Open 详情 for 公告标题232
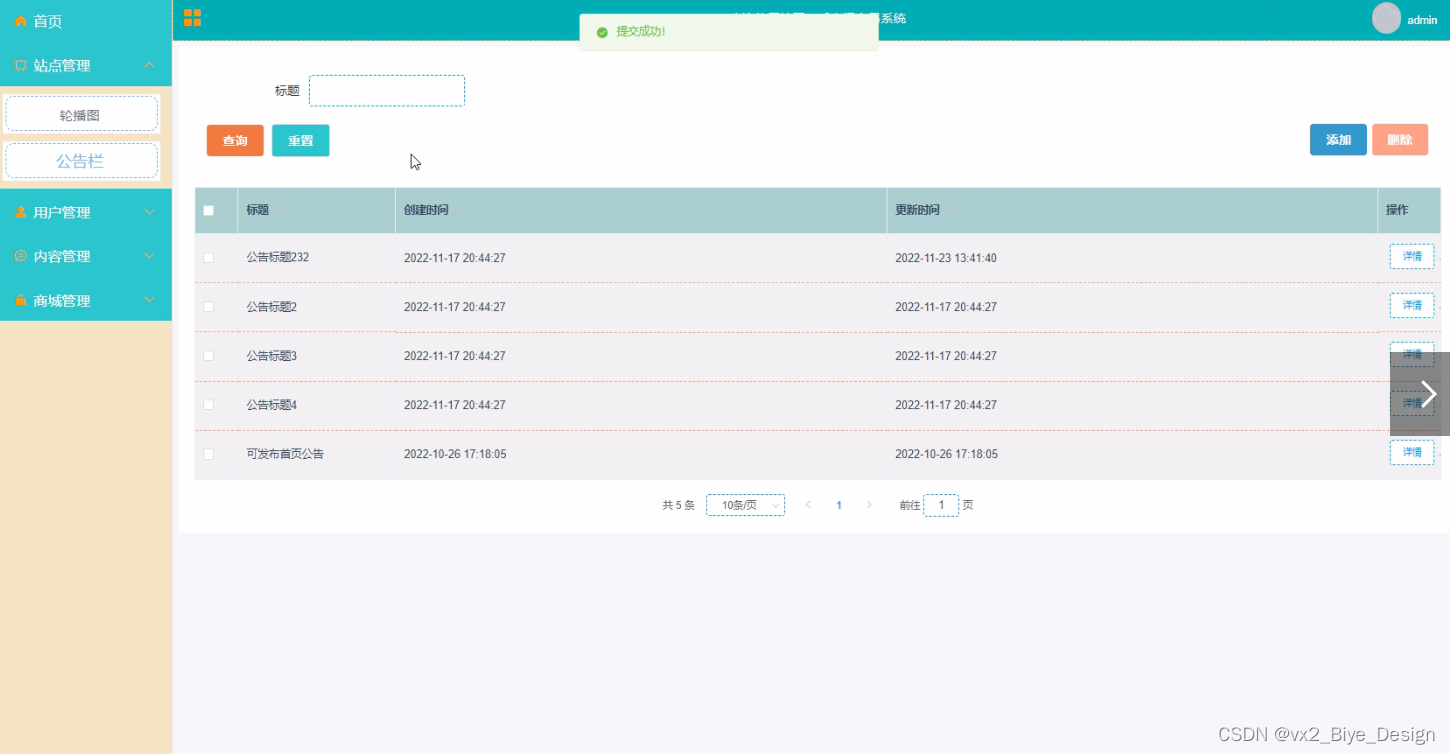The image size is (1450, 754). point(1412,257)
